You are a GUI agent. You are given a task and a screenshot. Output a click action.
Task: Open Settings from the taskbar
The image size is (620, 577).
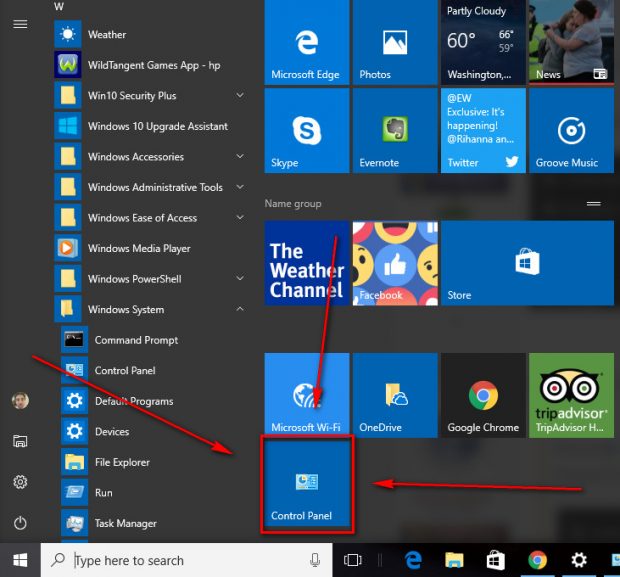pos(578,560)
